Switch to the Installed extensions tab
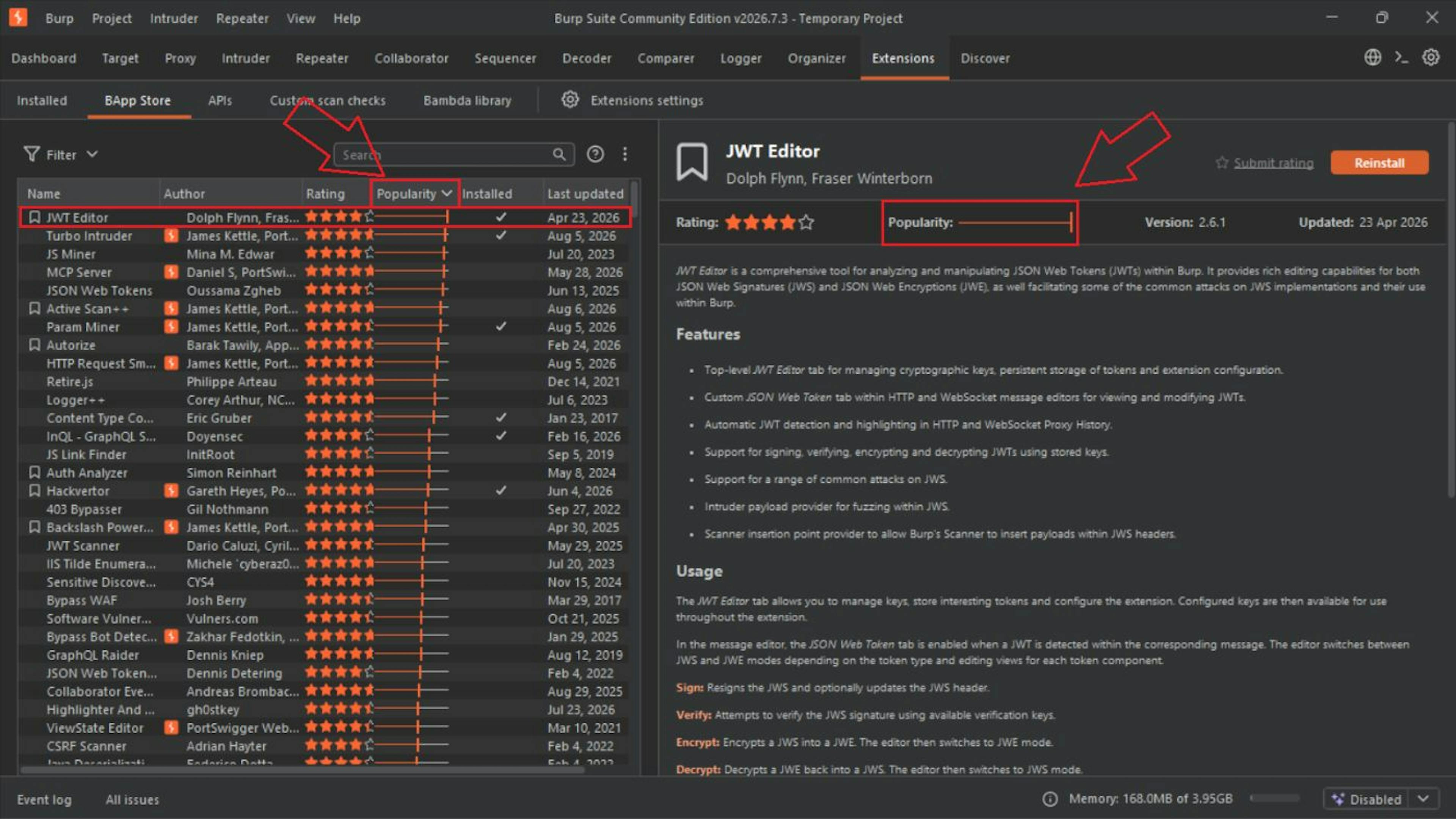 (42, 100)
